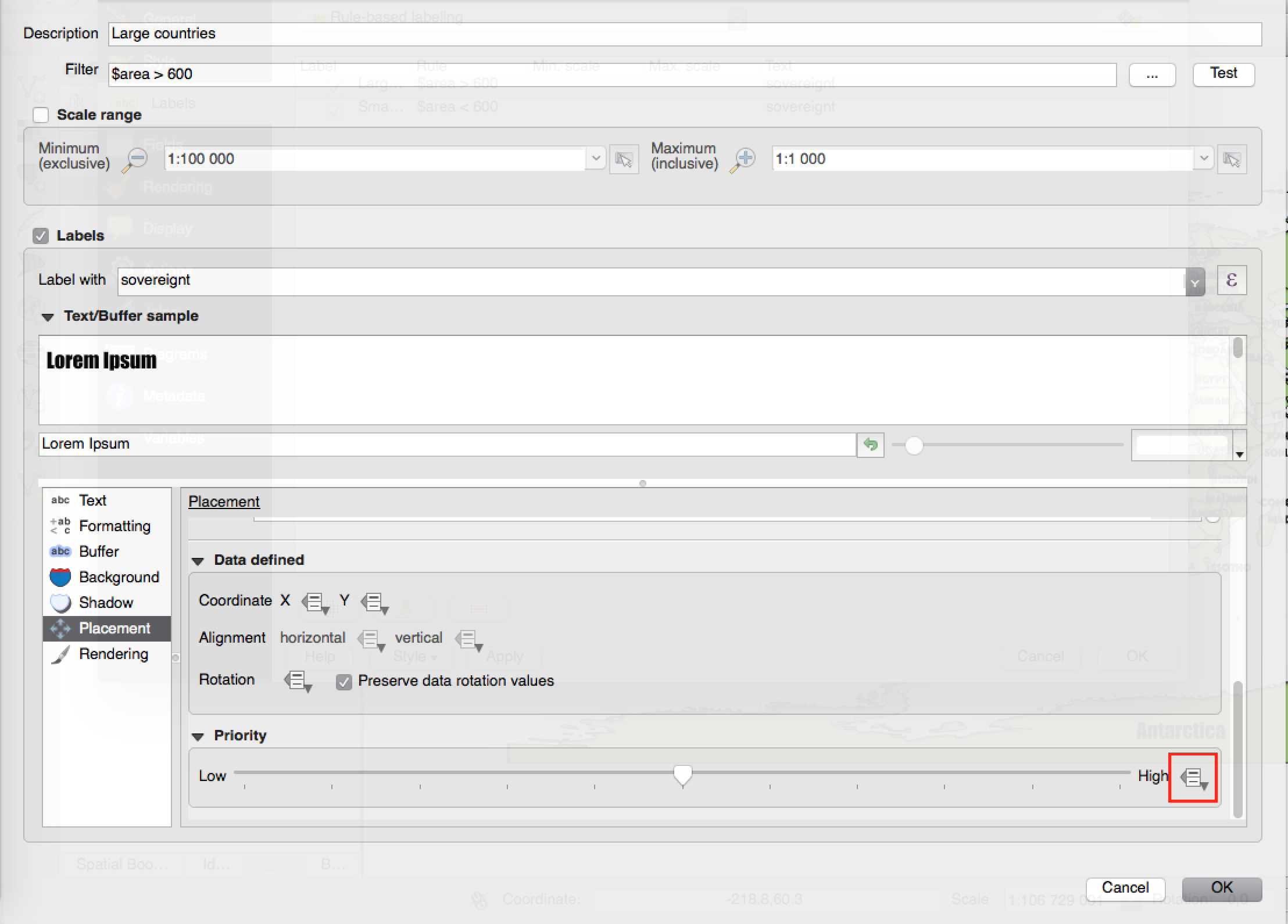Click Priority data-defined override icon
Screen dimensions: 1288x924
point(1193,778)
